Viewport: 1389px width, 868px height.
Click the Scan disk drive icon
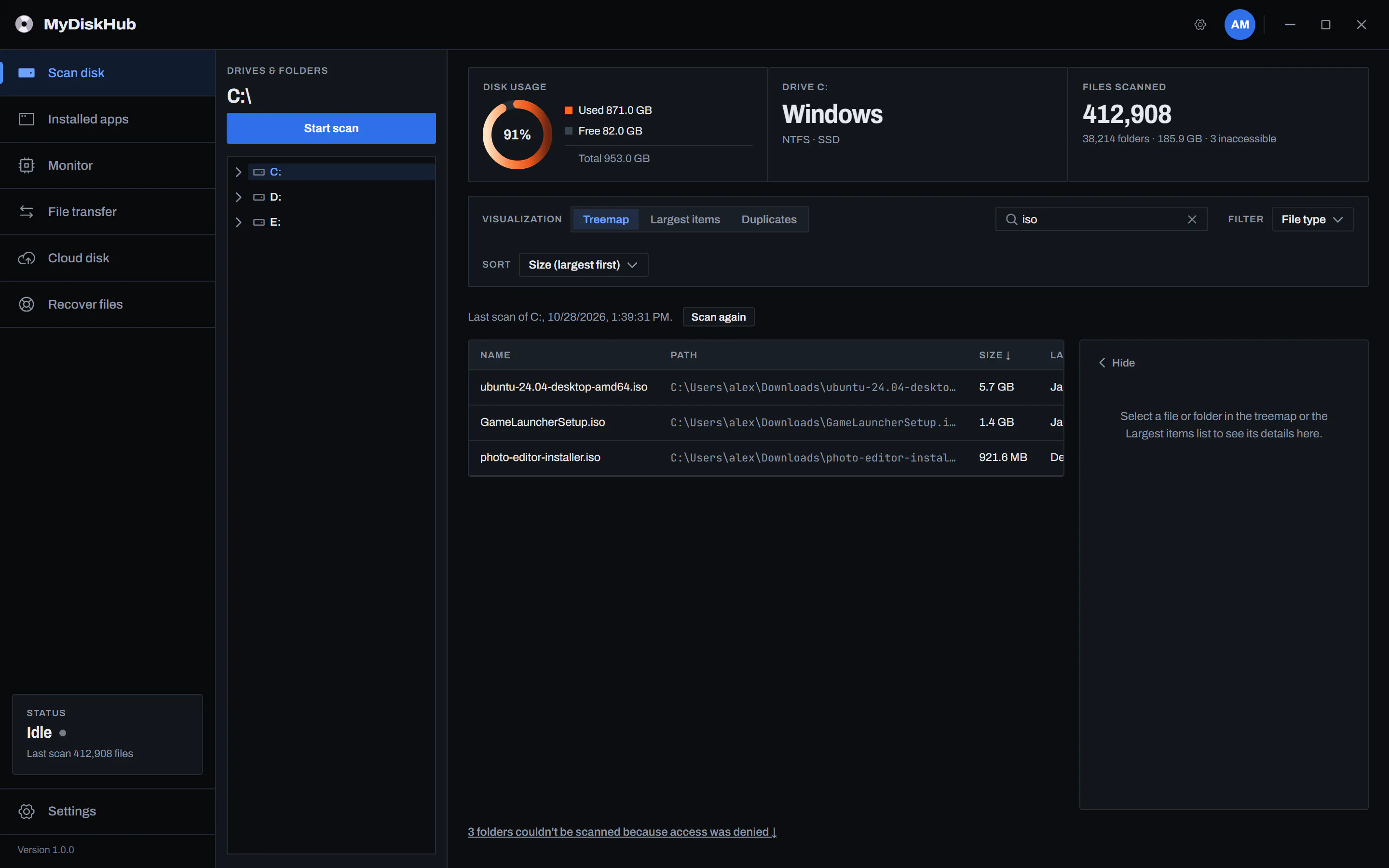click(x=27, y=73)
